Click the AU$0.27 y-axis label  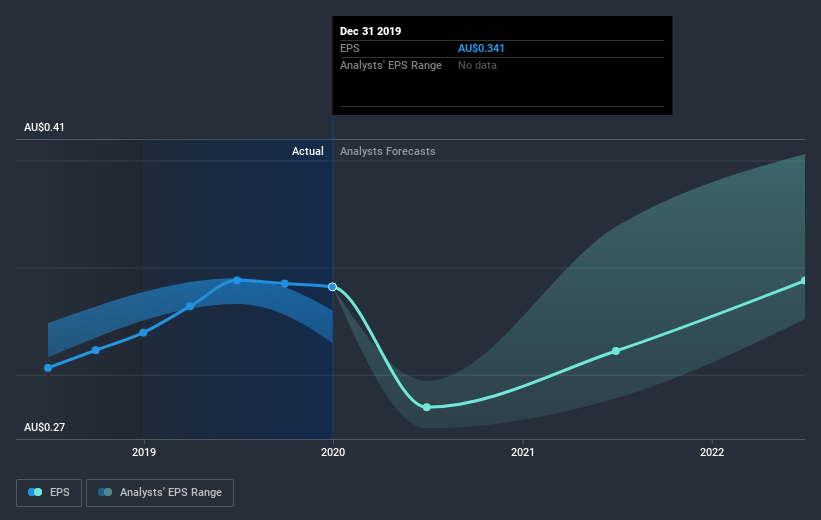coord(45,427)
